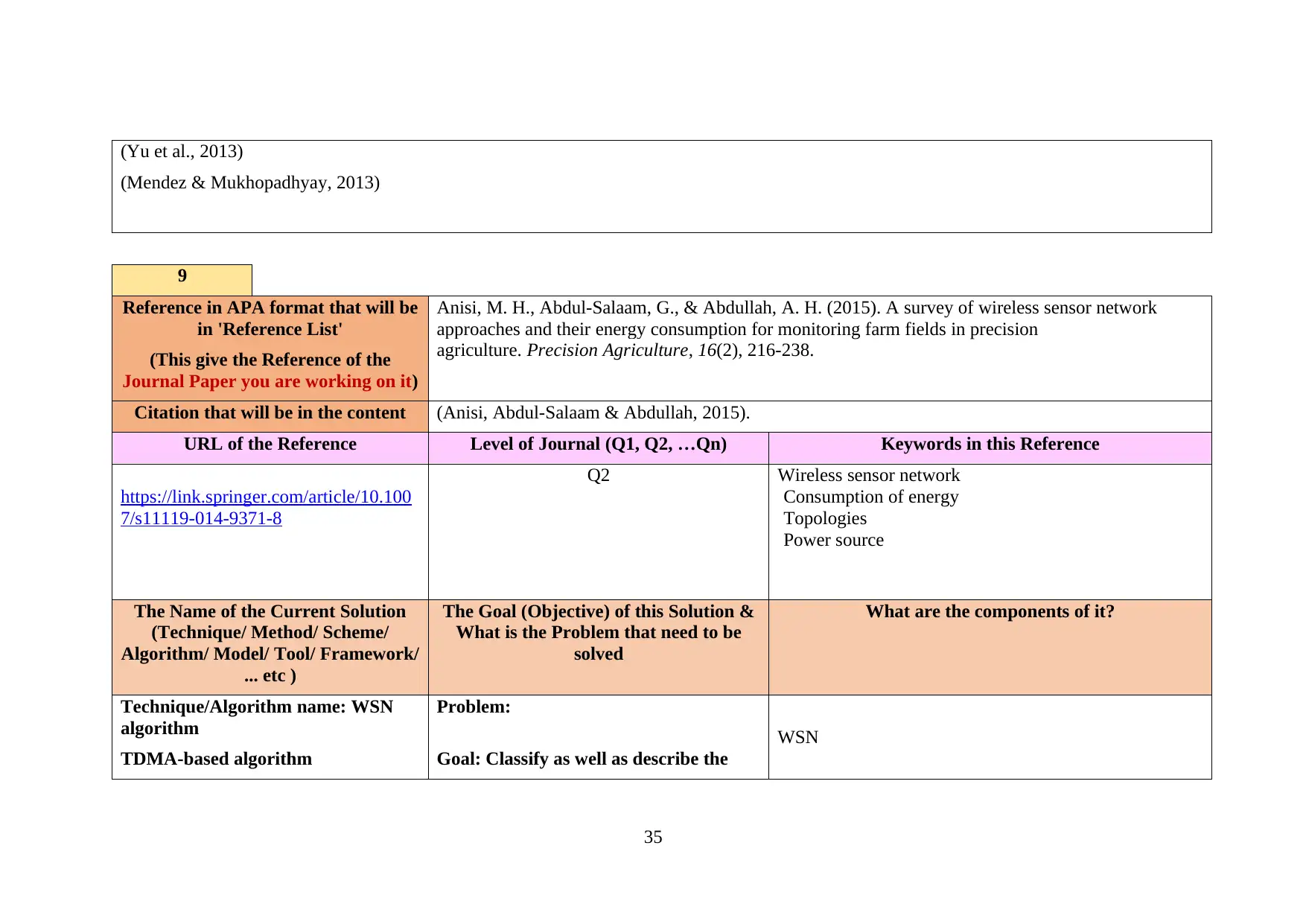Image resolution: width=1306 pixels, height=924 pixels.
Task: Click the Anisi, M. H. APA reference text
Action: (797, 329)
